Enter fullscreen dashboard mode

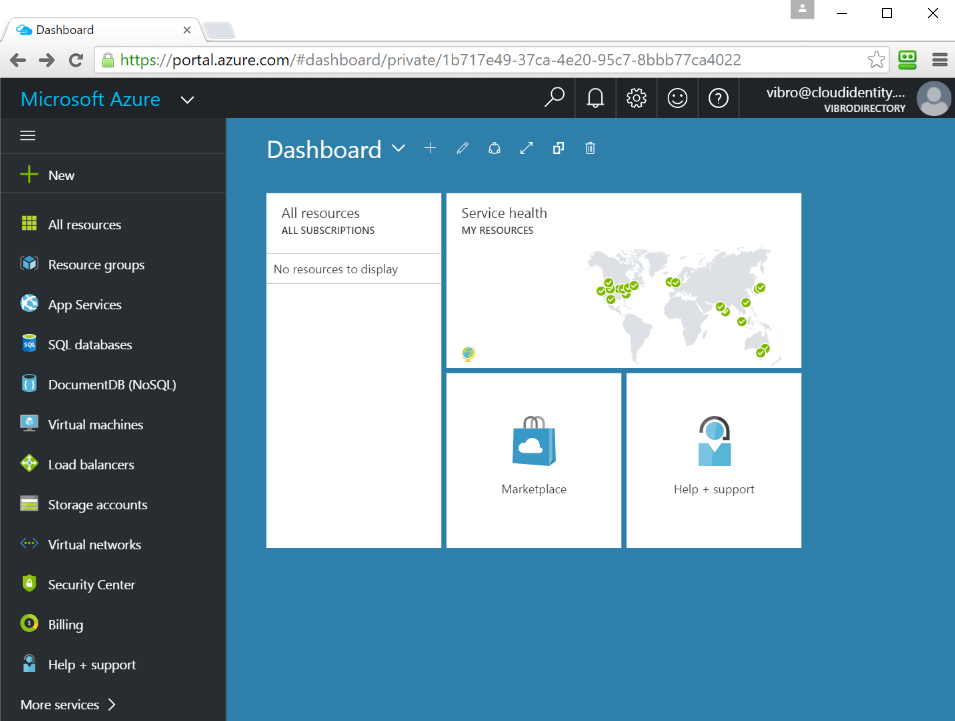click(526, 148)
